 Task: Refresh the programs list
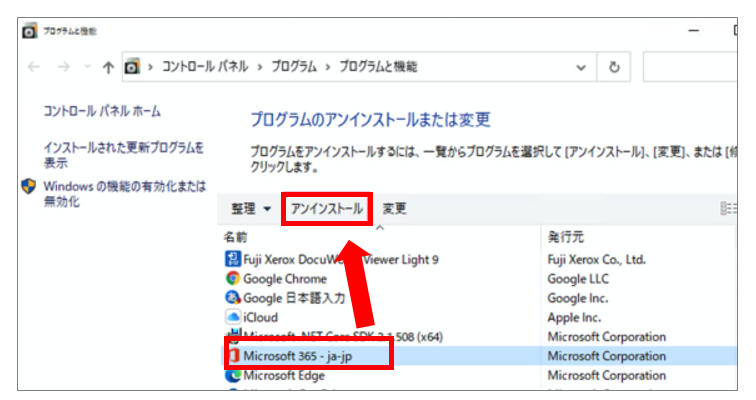[x=614, y=67]
